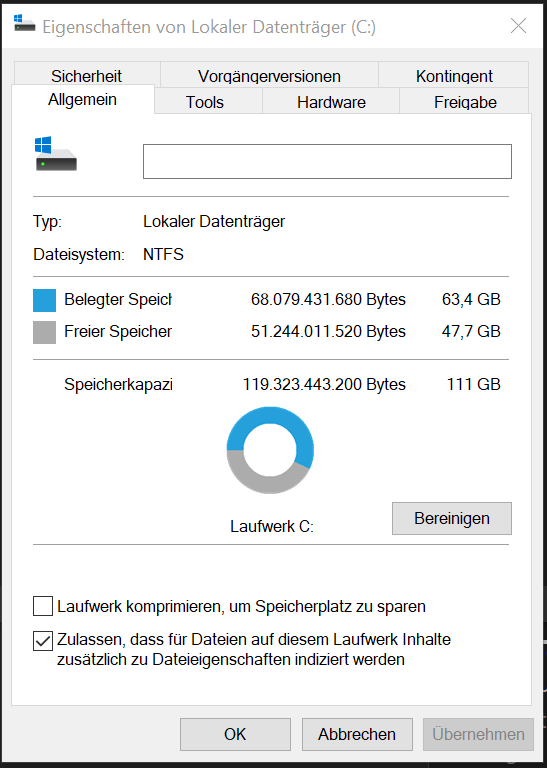Image resolution: width=547 pixels, height=768 pixels.
Task: Click the Übernehmen button
Action: point(478,734)
